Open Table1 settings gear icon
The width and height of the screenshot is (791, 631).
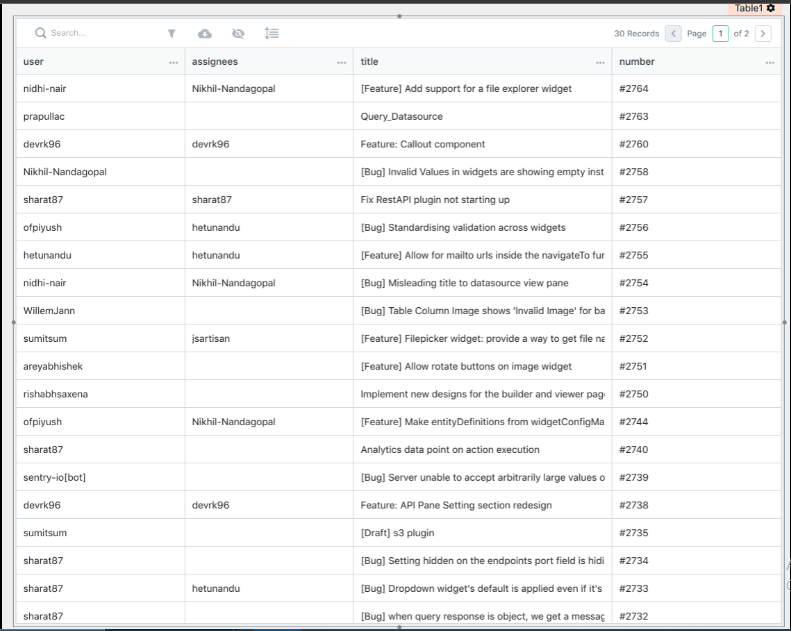[771, 8]
